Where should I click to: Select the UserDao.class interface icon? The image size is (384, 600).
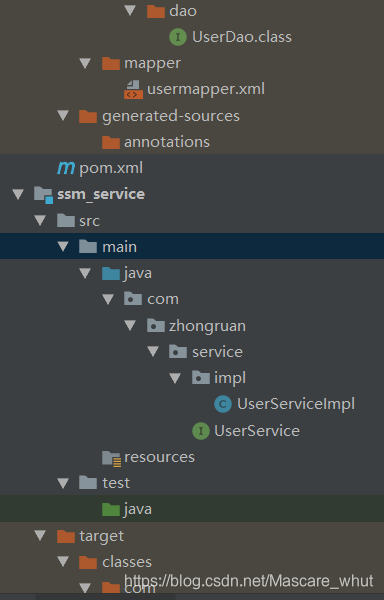click(178, 37)
